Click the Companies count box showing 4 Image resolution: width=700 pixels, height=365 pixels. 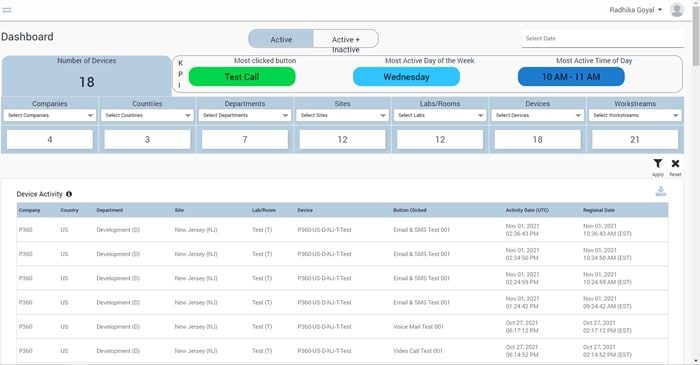click(50, 139)
